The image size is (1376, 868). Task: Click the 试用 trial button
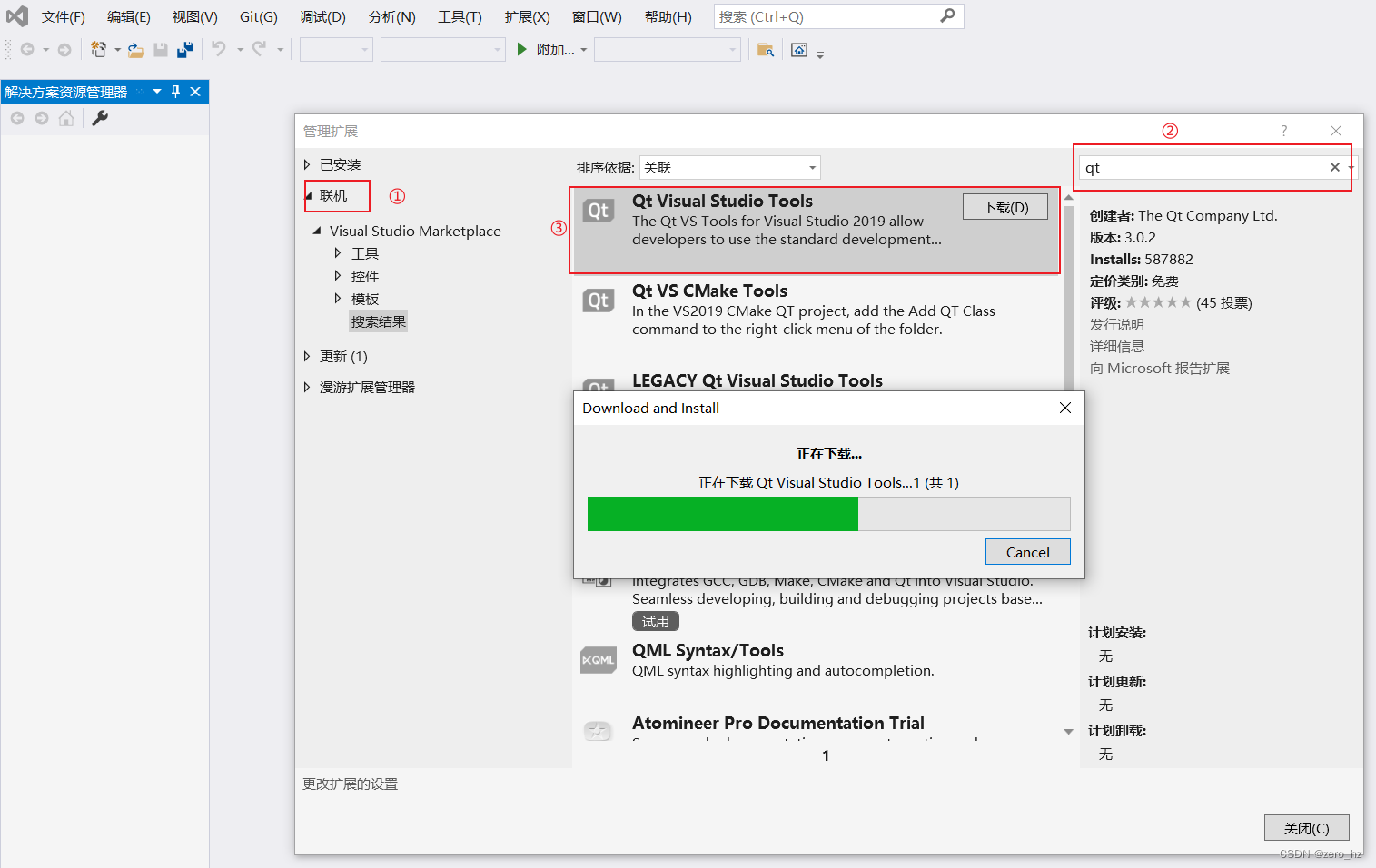click(x=656, y=621)
